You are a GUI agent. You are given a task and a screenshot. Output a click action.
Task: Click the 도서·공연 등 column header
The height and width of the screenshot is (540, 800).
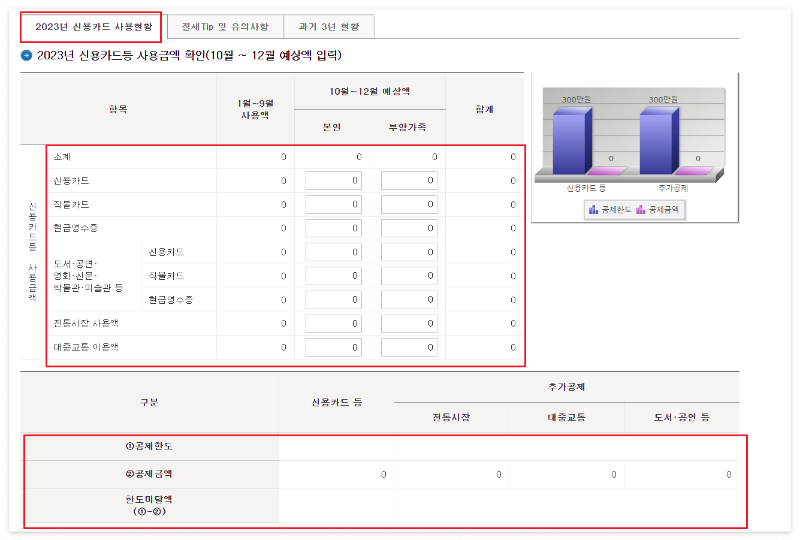point(682,418)
